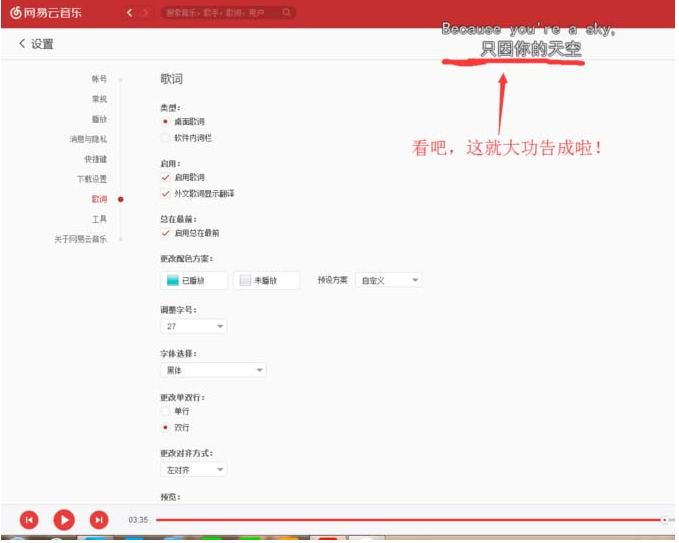
Task: Focus the music search field
Action: (x=228, y=13)
